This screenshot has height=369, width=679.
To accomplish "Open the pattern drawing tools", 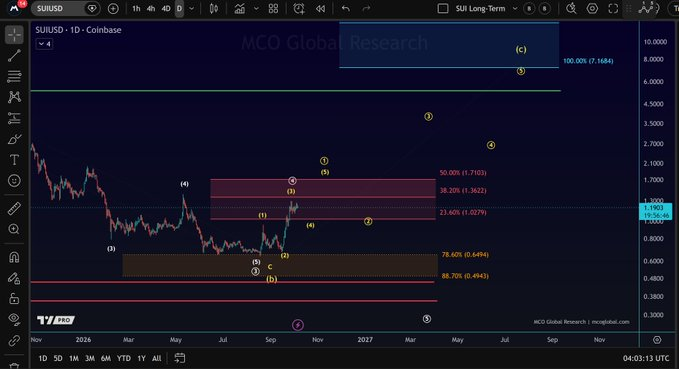I will coord(14,97).
